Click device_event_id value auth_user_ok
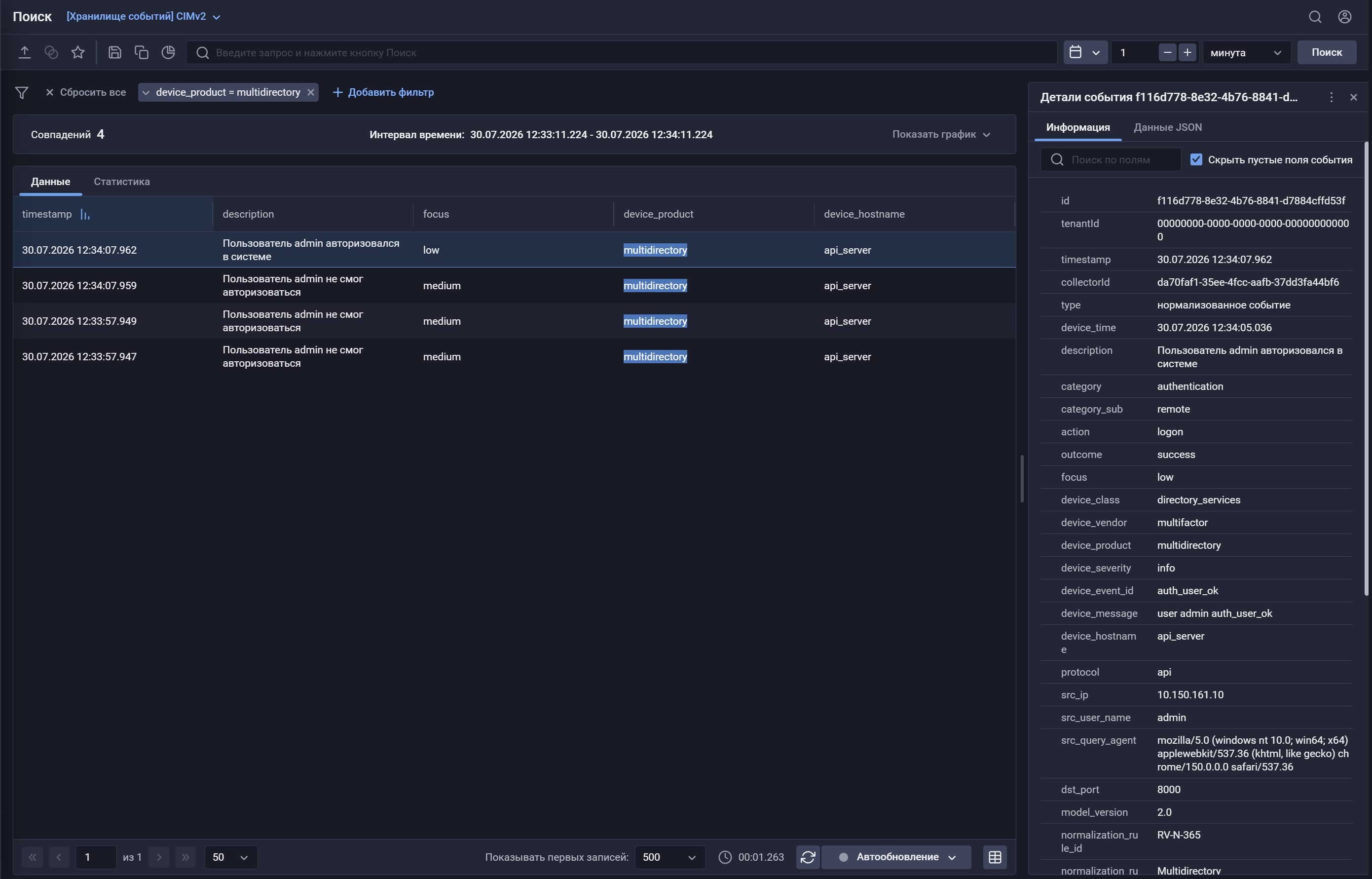This screenshot has height=879, width=1372. pos(1188,591)
